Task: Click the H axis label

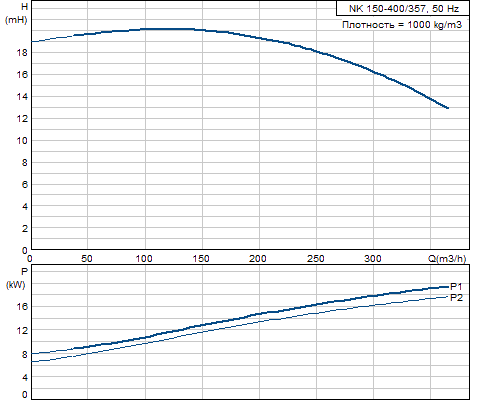Action: (x=24, y=7)
